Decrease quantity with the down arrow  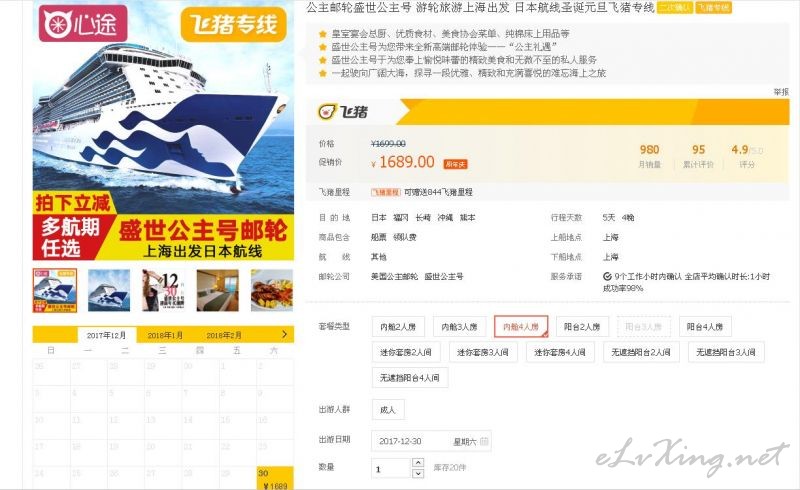[x=417, y=473]
